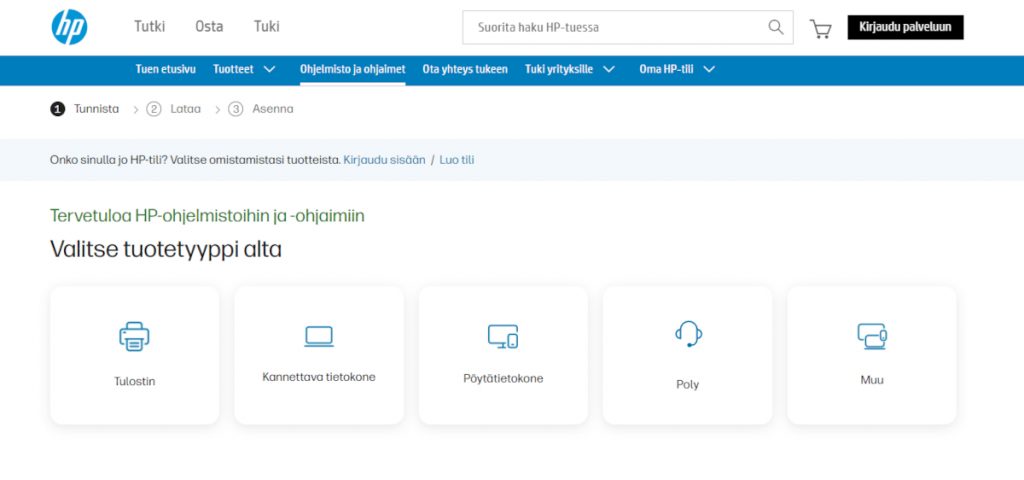Click Luo tili link

click(456, 160)
